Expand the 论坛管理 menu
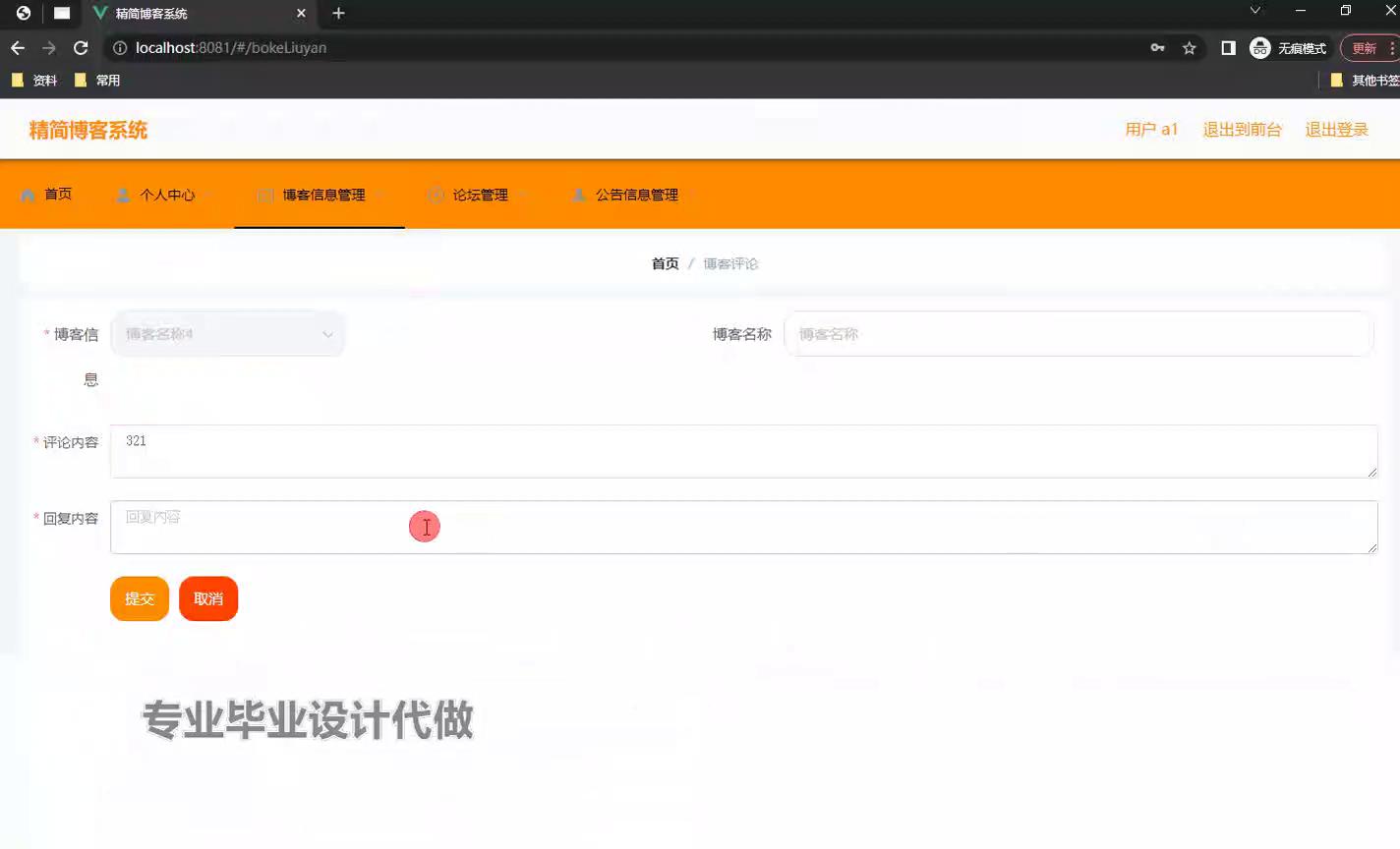Screen dimensions: 1400x849 coord(479,195)
